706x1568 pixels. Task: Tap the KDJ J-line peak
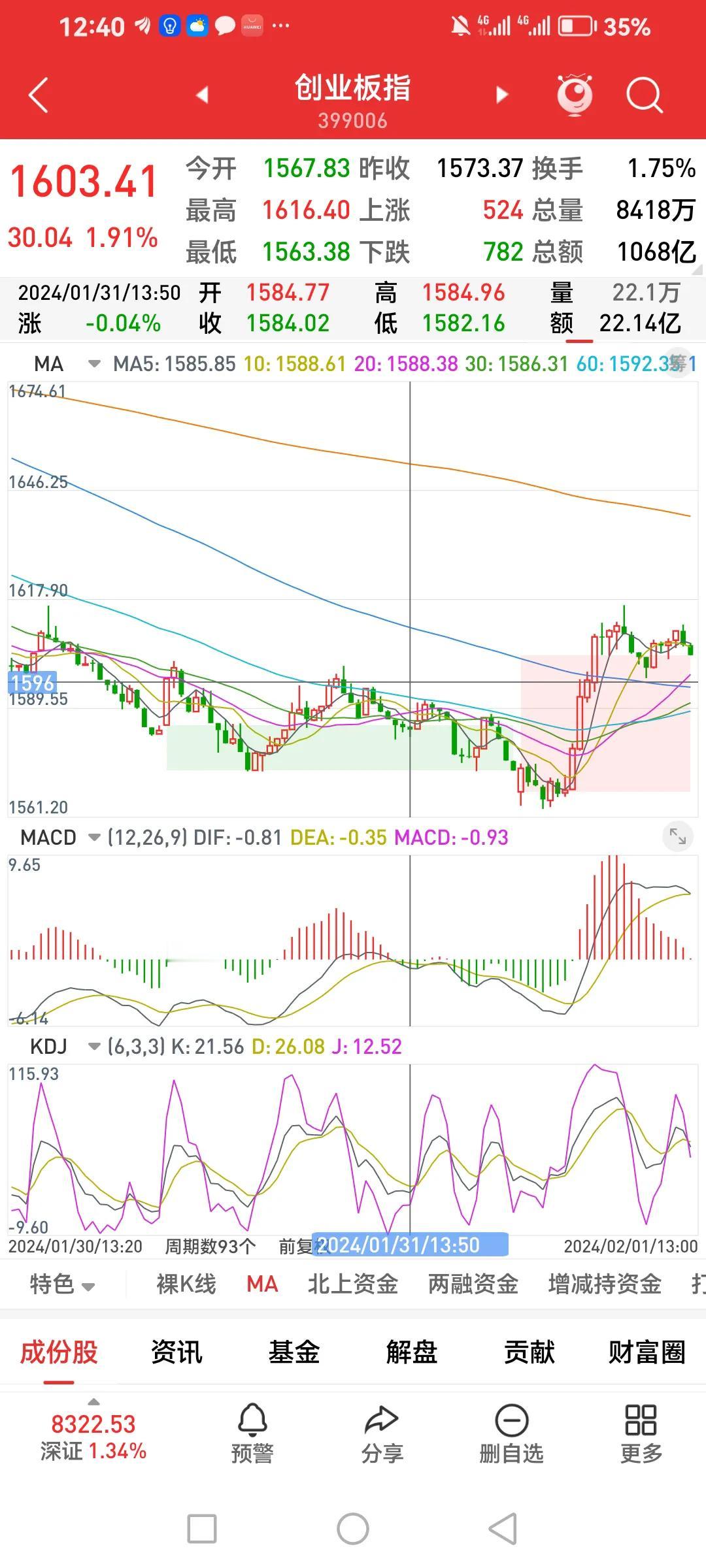(x=595, y=1067)
